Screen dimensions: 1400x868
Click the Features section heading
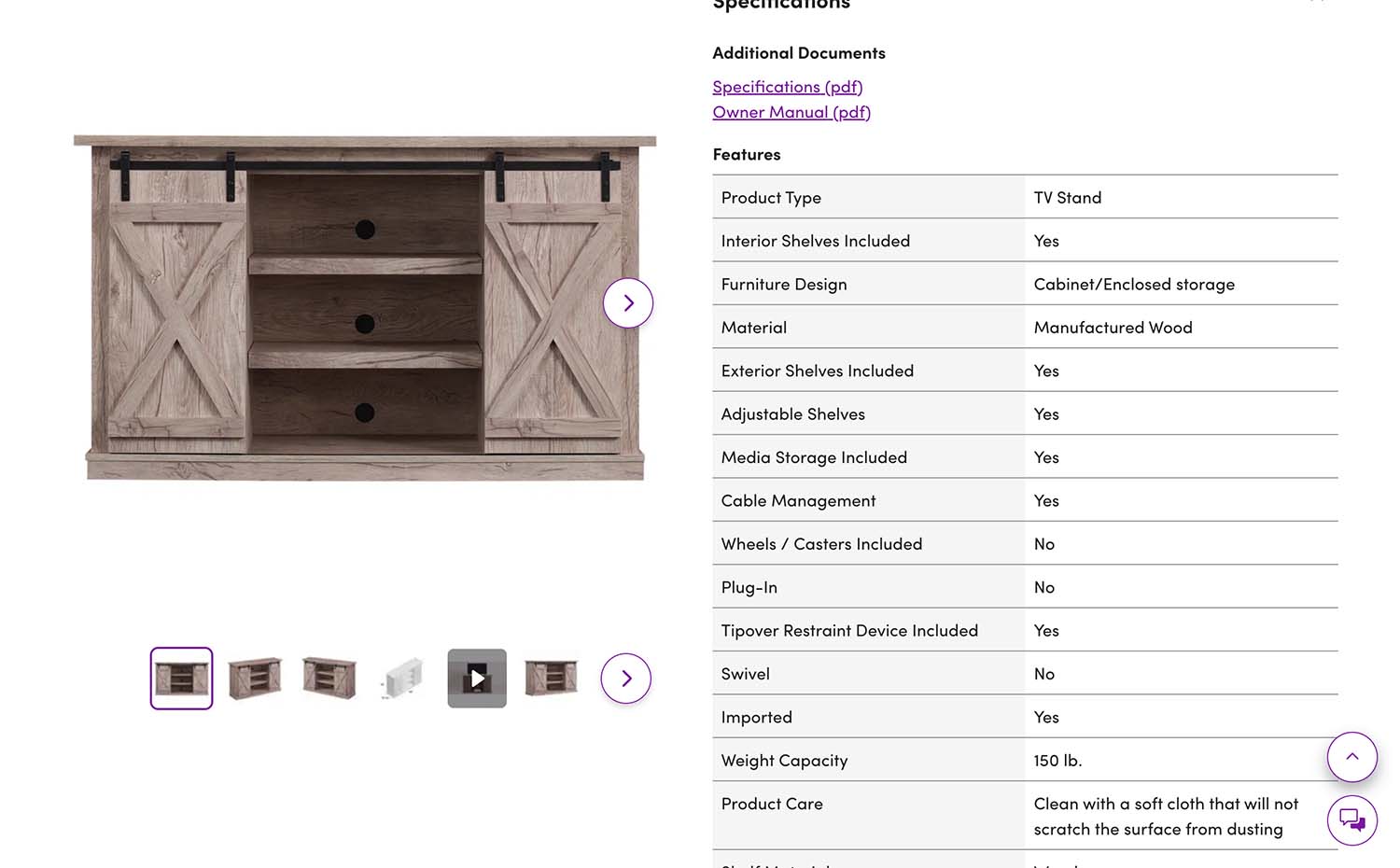click(746, 155)
